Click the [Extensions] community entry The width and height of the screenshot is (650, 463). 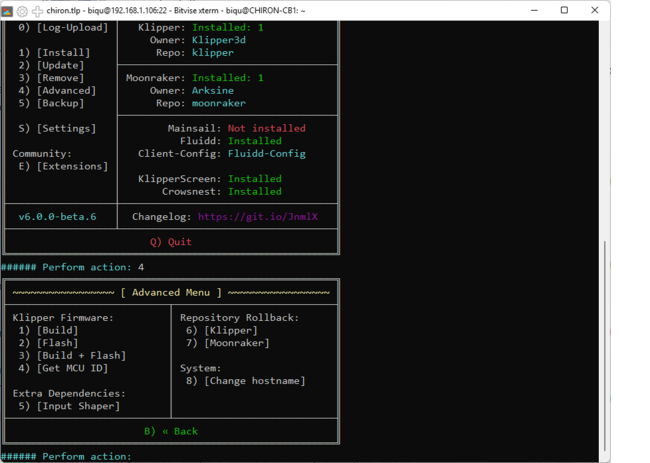[72, 166]
